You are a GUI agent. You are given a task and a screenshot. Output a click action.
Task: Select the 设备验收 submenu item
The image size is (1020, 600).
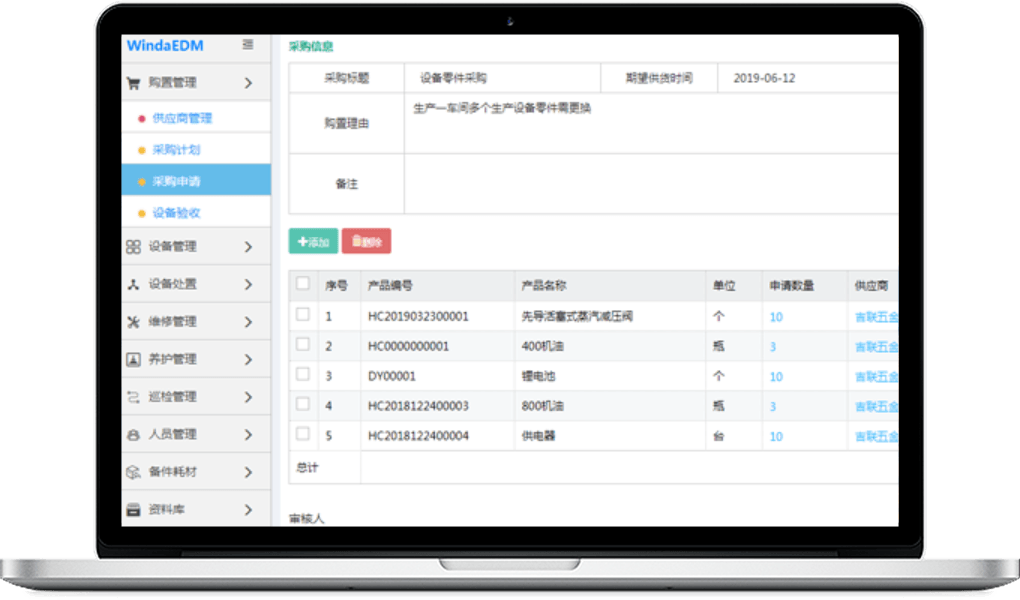[176, 213]
